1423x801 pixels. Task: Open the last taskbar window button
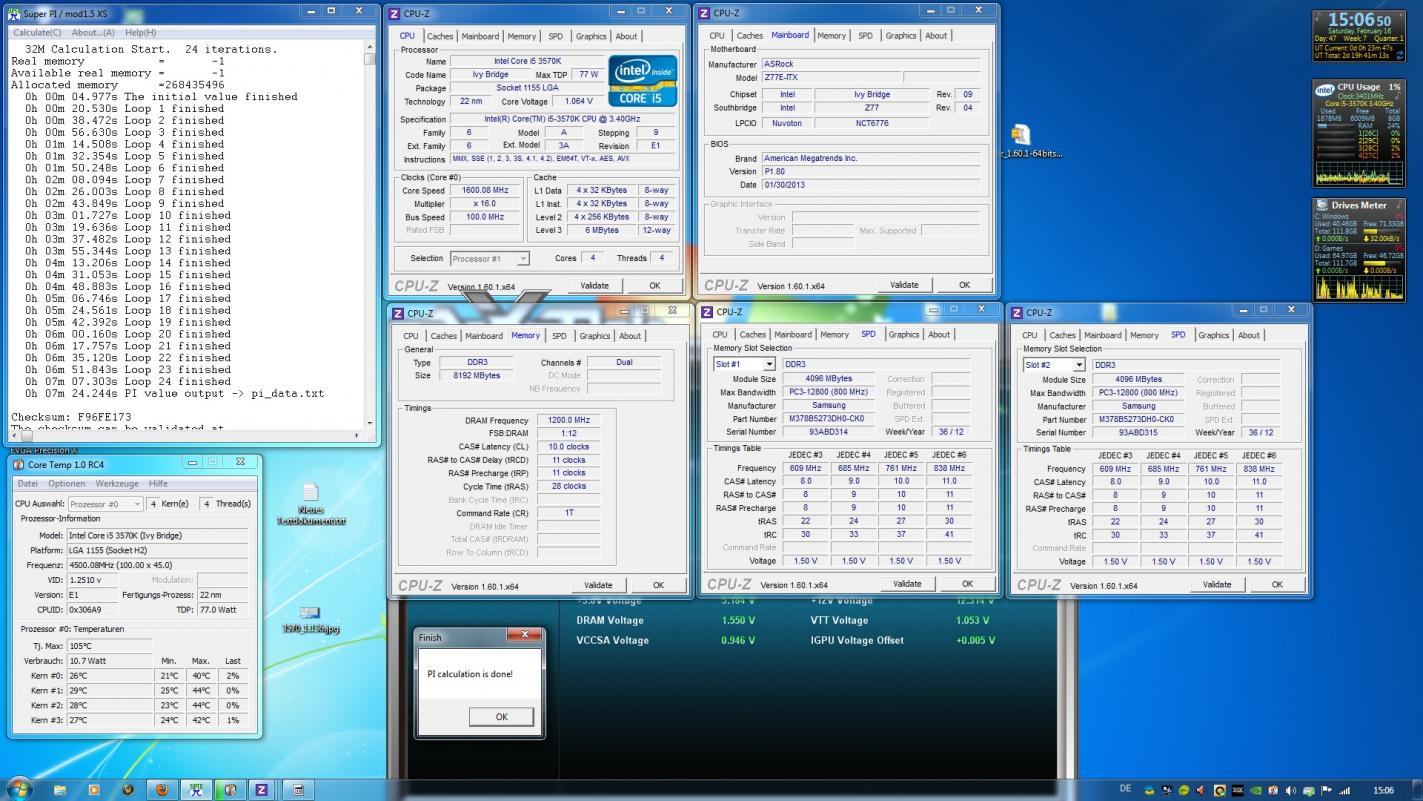[297, 789]
